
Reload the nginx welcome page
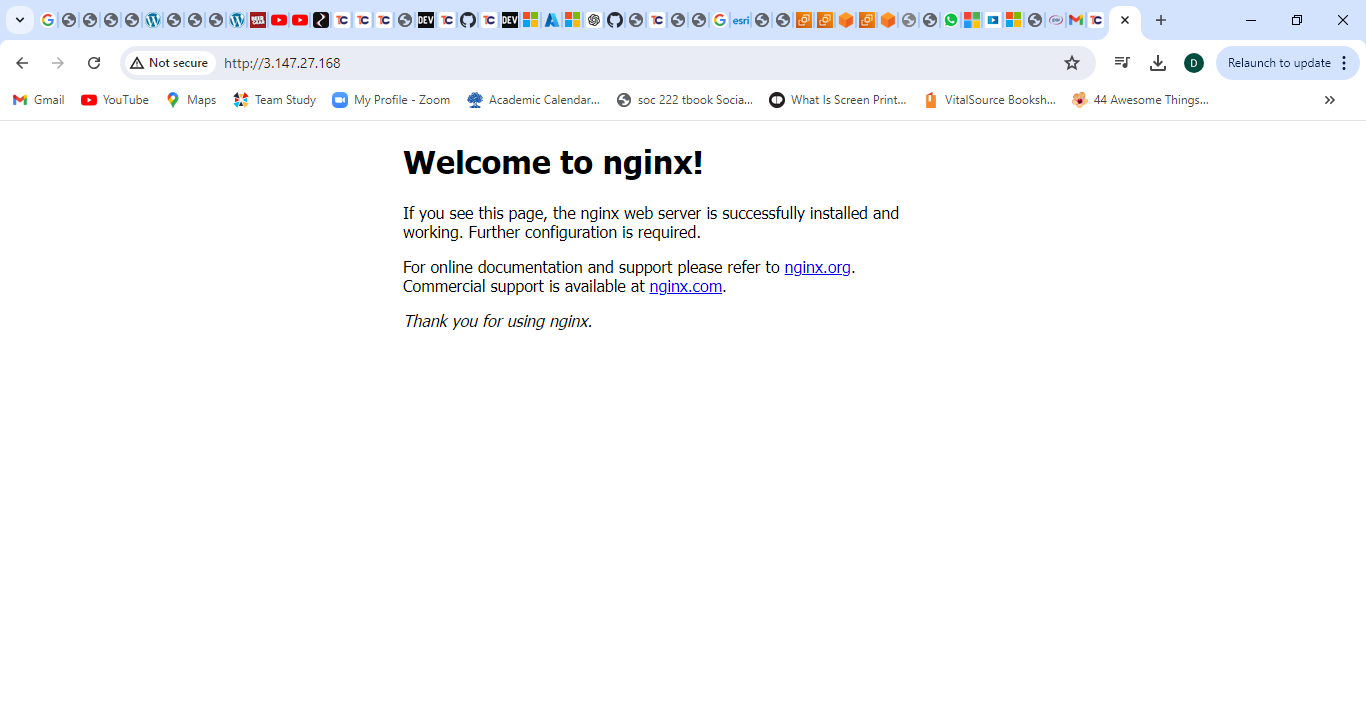tap(94, 63)
